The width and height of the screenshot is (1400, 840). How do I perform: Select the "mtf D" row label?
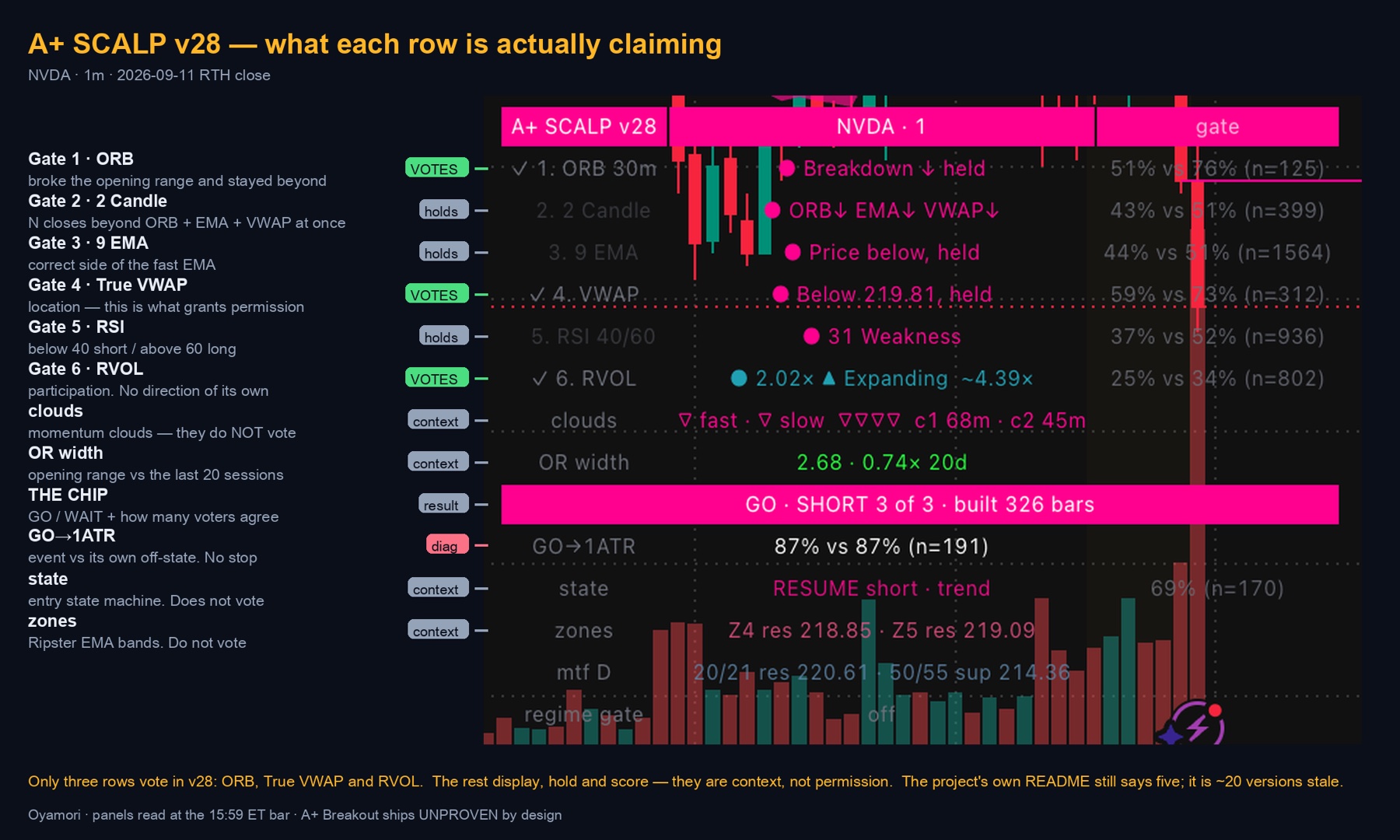pyautogui.click(x=583, y=672)
